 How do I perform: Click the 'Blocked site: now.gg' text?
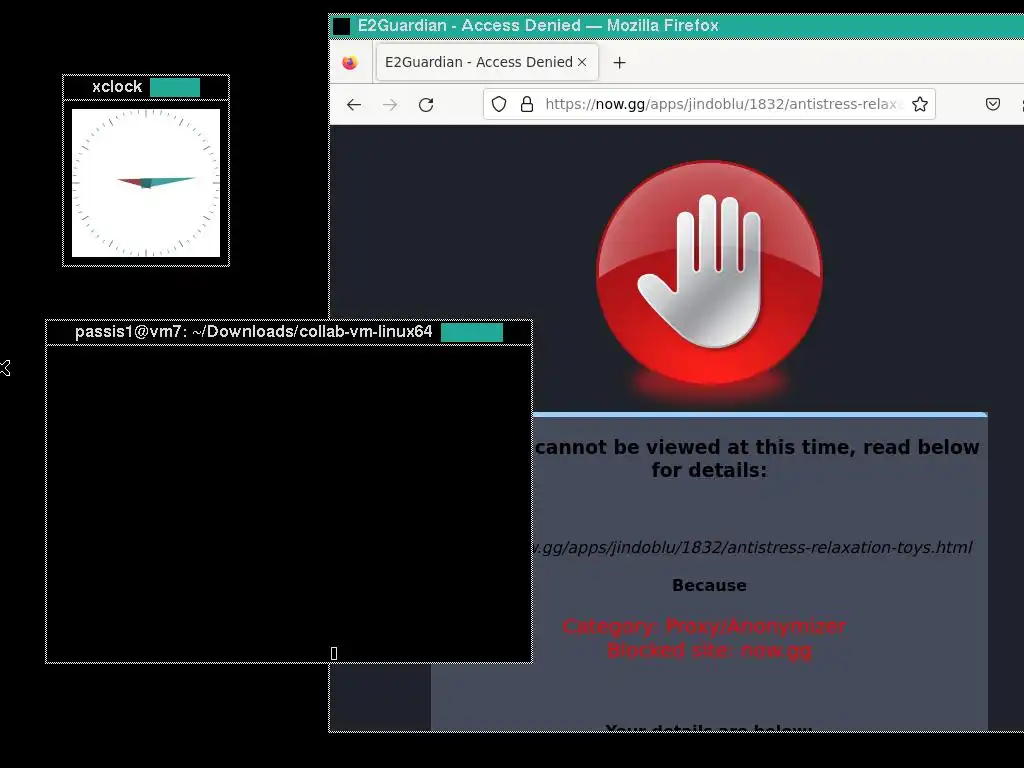(709, 650)
